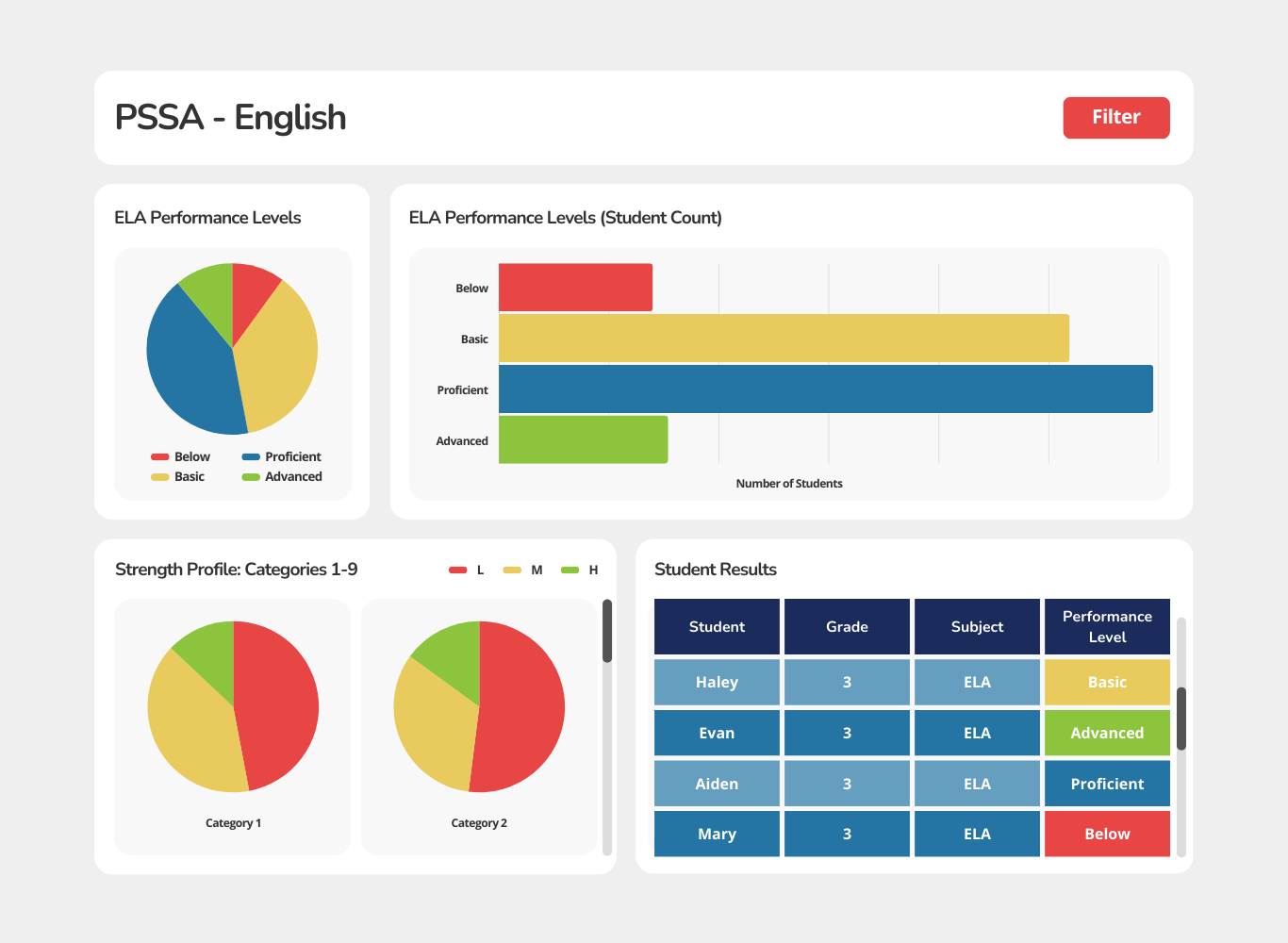
Task: Select the Below legend swatch in ELA pie
Action: coord(159,457)
